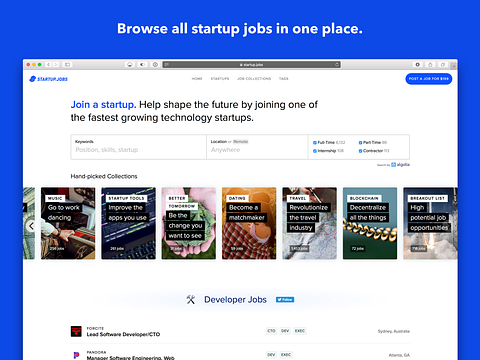Viewport: 480px width, 360px height.
Task: Click the Startup.Jobs logo
Action: click(48, 79)
